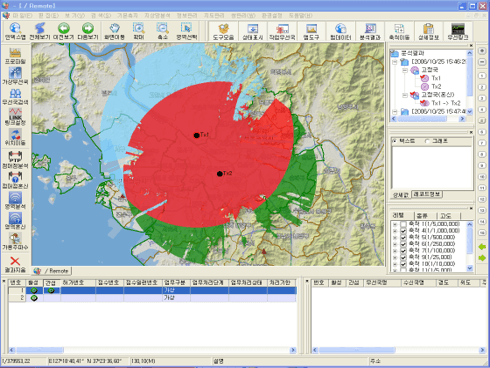Collapse the 고정국 tree node

point(405,70)
